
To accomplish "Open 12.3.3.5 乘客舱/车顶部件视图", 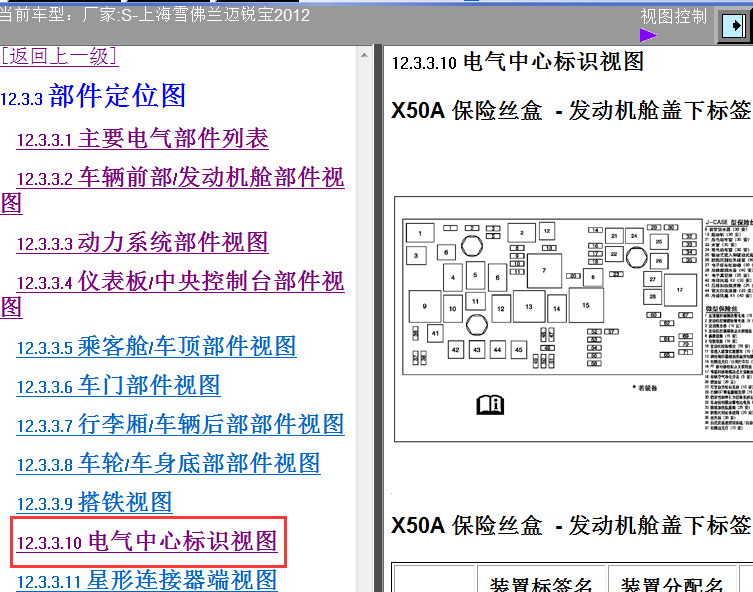I will coord(156,346).
